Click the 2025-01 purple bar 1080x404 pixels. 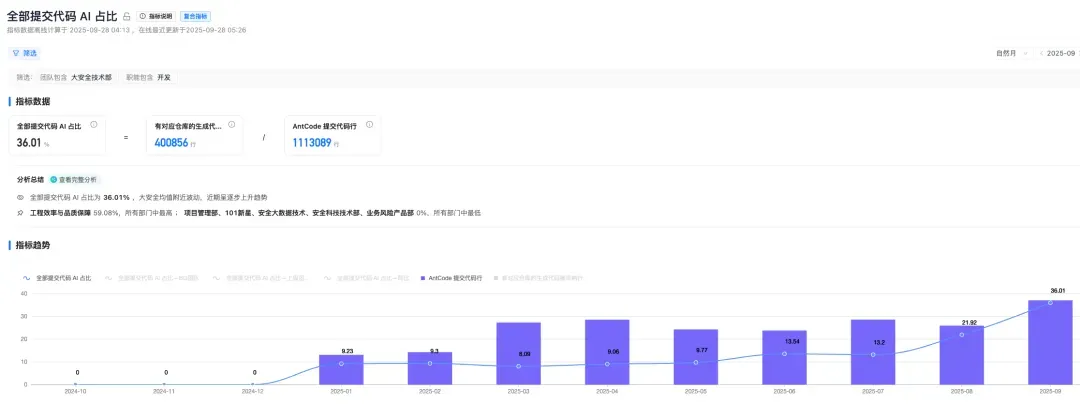[x=341, y=370]
